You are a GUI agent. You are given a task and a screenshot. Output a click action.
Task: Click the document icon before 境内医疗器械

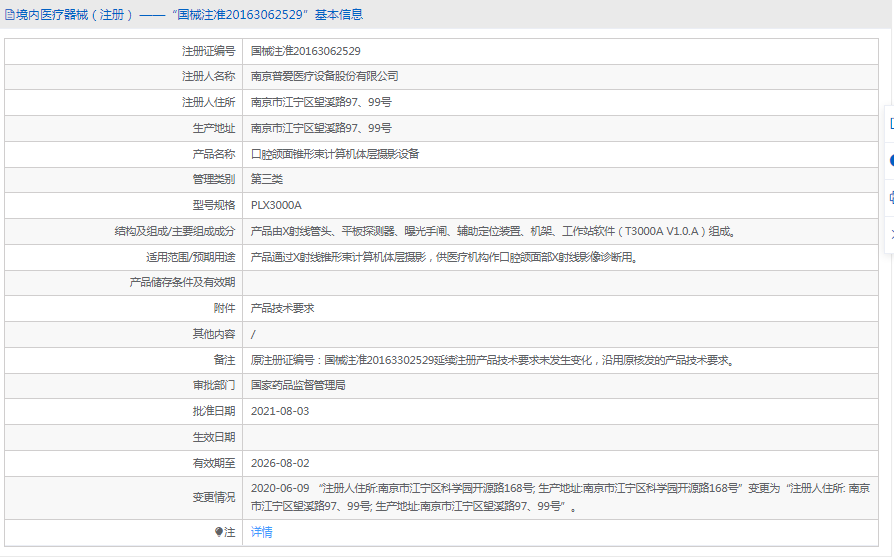pyautogui.click(x=10, y=15)
